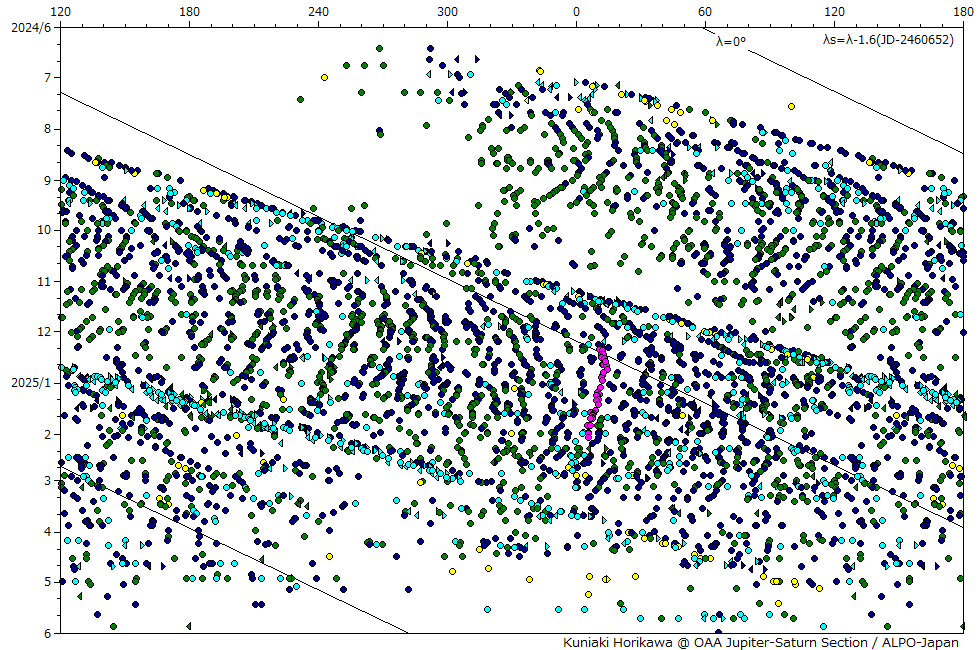Click the λs=λ-1.6(JD-2460652) formula text

(887, 40)
